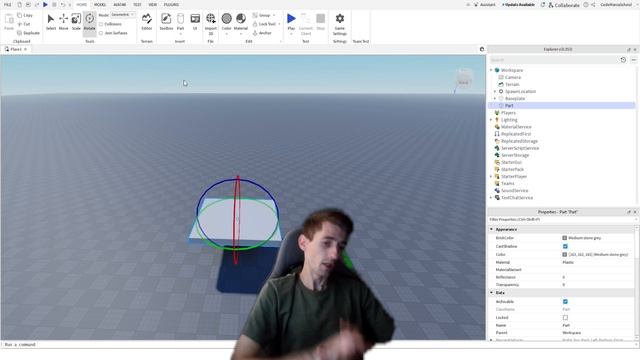Collapse the Data properties section

pyautogui.click(x=491, y=293)
